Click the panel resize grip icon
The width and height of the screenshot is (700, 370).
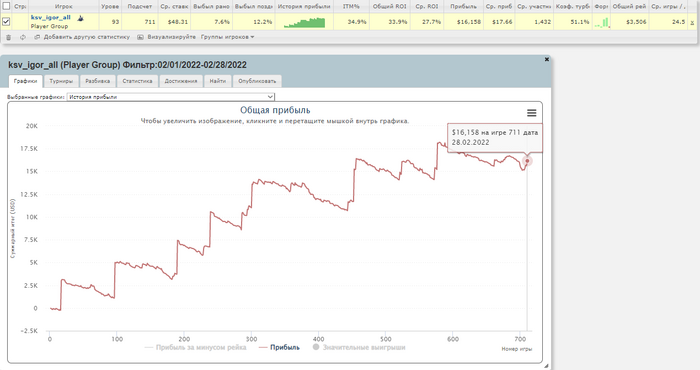pos(546,366)
